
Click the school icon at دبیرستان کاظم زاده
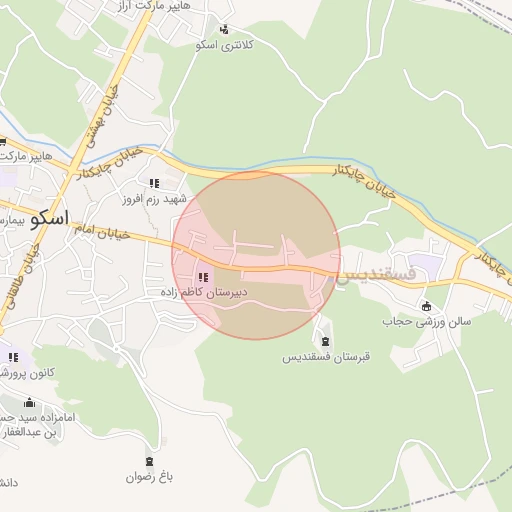click(x=203, y=277)
